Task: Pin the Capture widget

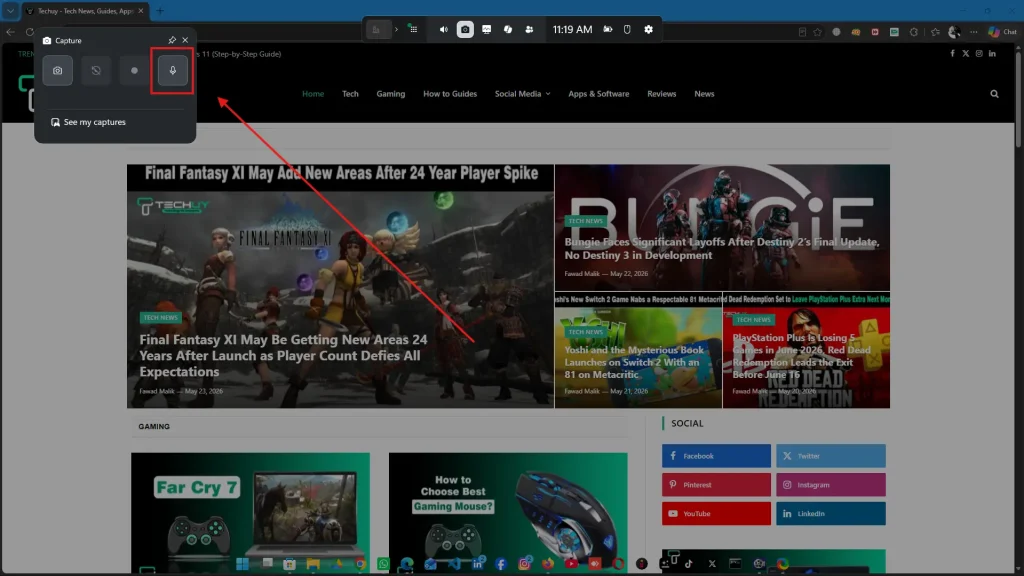Action: [172, 40]
